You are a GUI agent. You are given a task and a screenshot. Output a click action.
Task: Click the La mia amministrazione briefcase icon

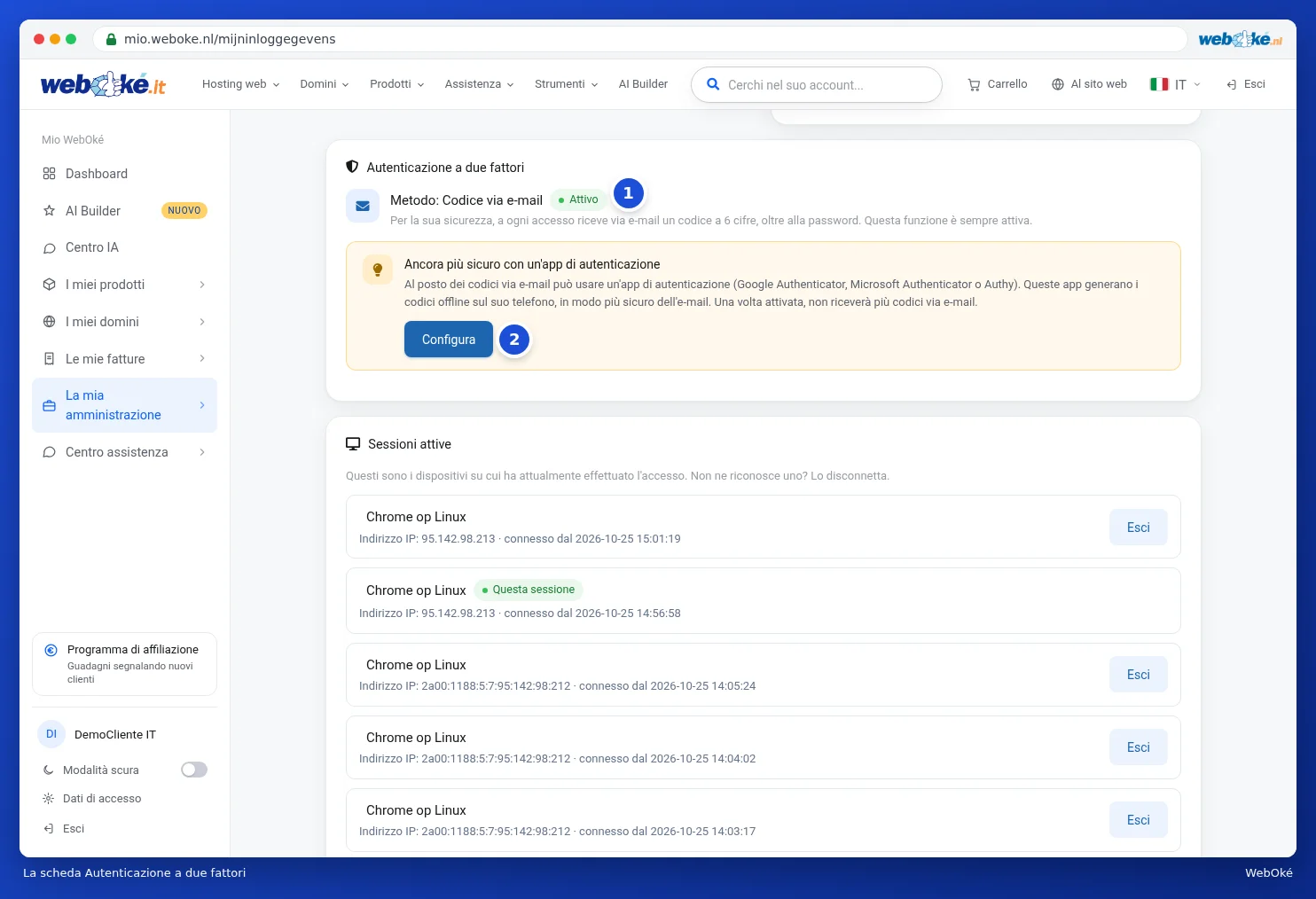(50, 405)
